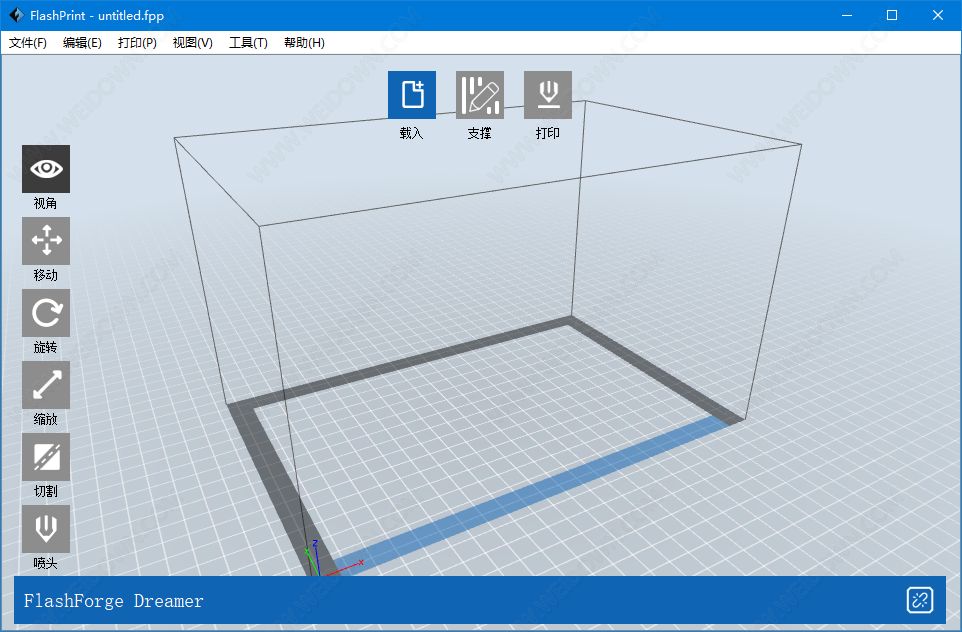Viewport: 962px width, 632px height.
Task: Pick the 切割 (Cut) tool
Action: pos(46,457)
